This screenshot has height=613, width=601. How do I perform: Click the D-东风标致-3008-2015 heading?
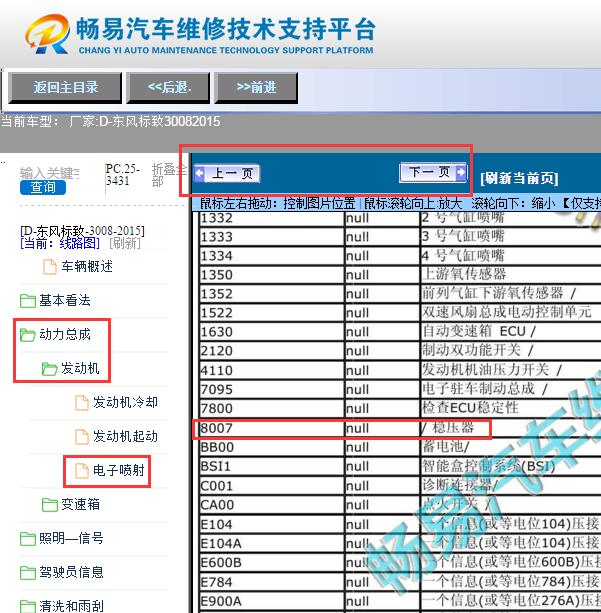pyautogui.click(x=82, y=231)
